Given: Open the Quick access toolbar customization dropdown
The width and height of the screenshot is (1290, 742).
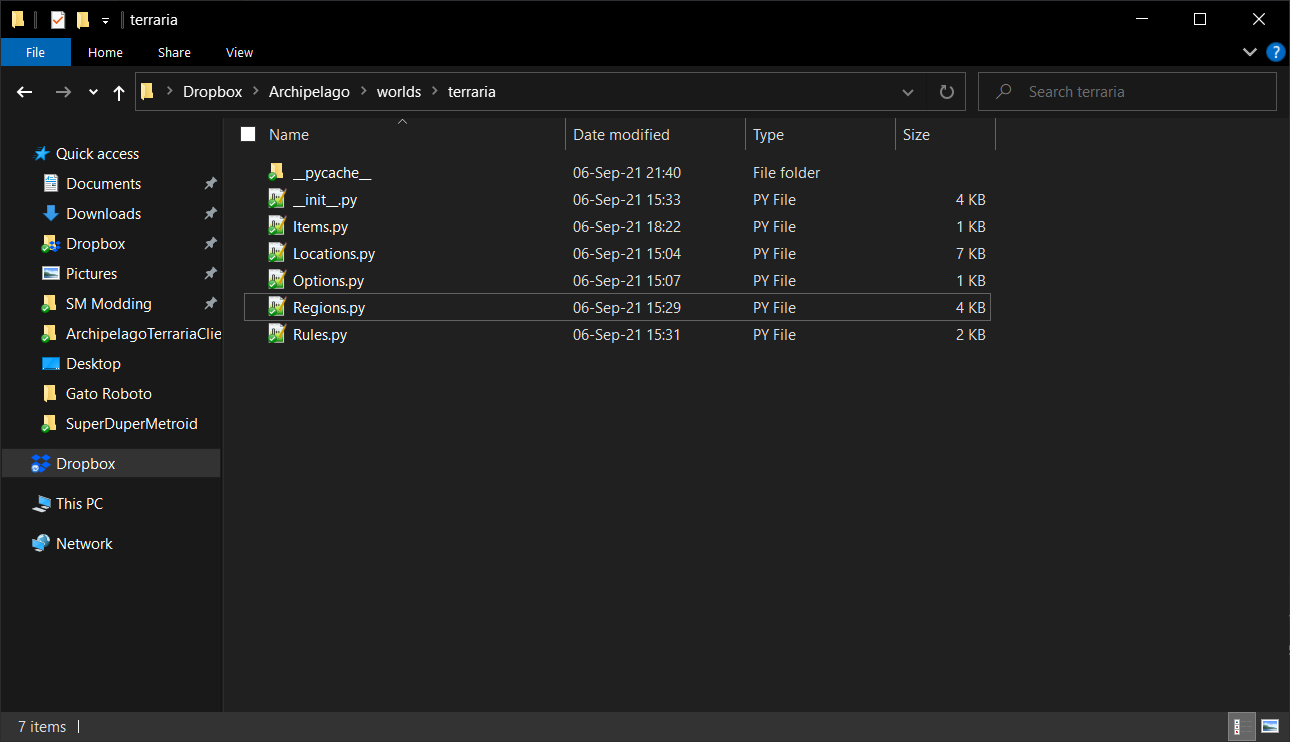Looking at the screenshot, I should (105, 19).
